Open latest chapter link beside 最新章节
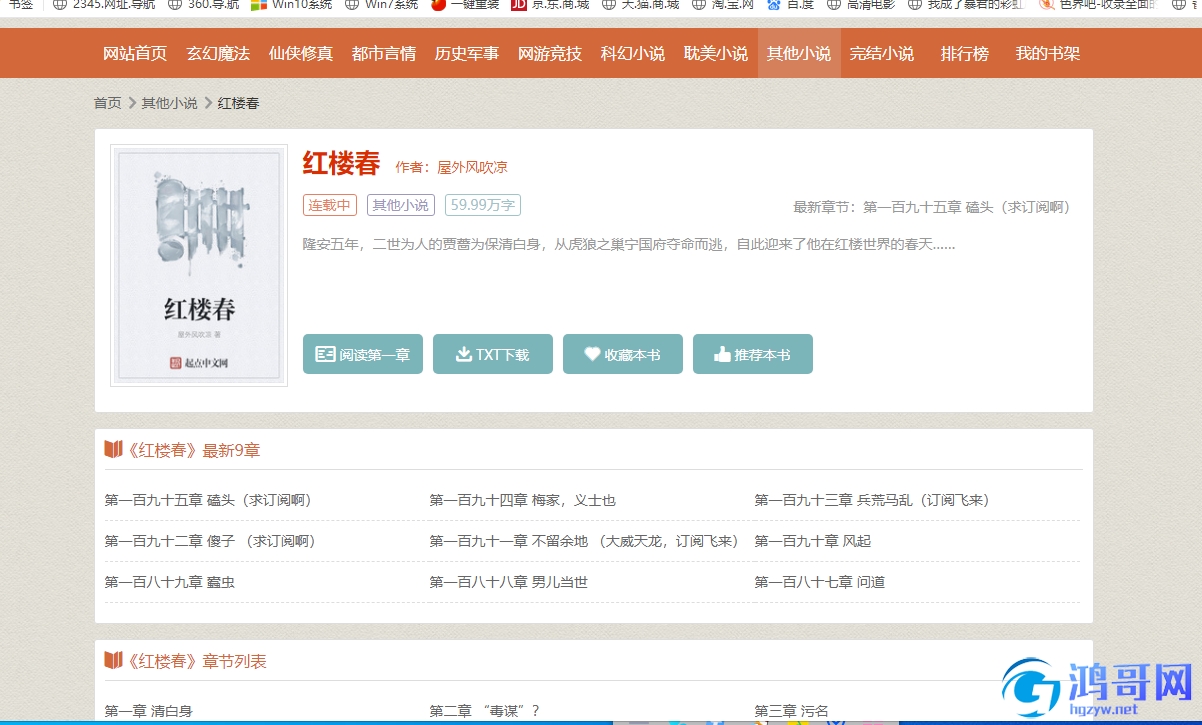 click(966, 207)
